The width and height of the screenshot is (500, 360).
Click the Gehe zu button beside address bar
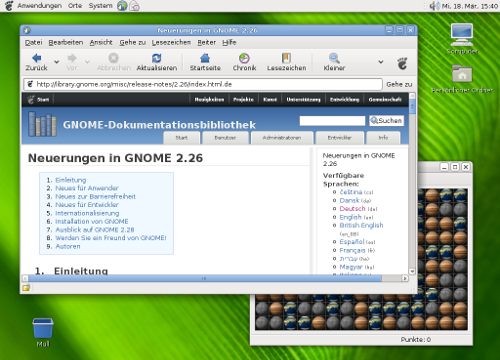point(399,84)
